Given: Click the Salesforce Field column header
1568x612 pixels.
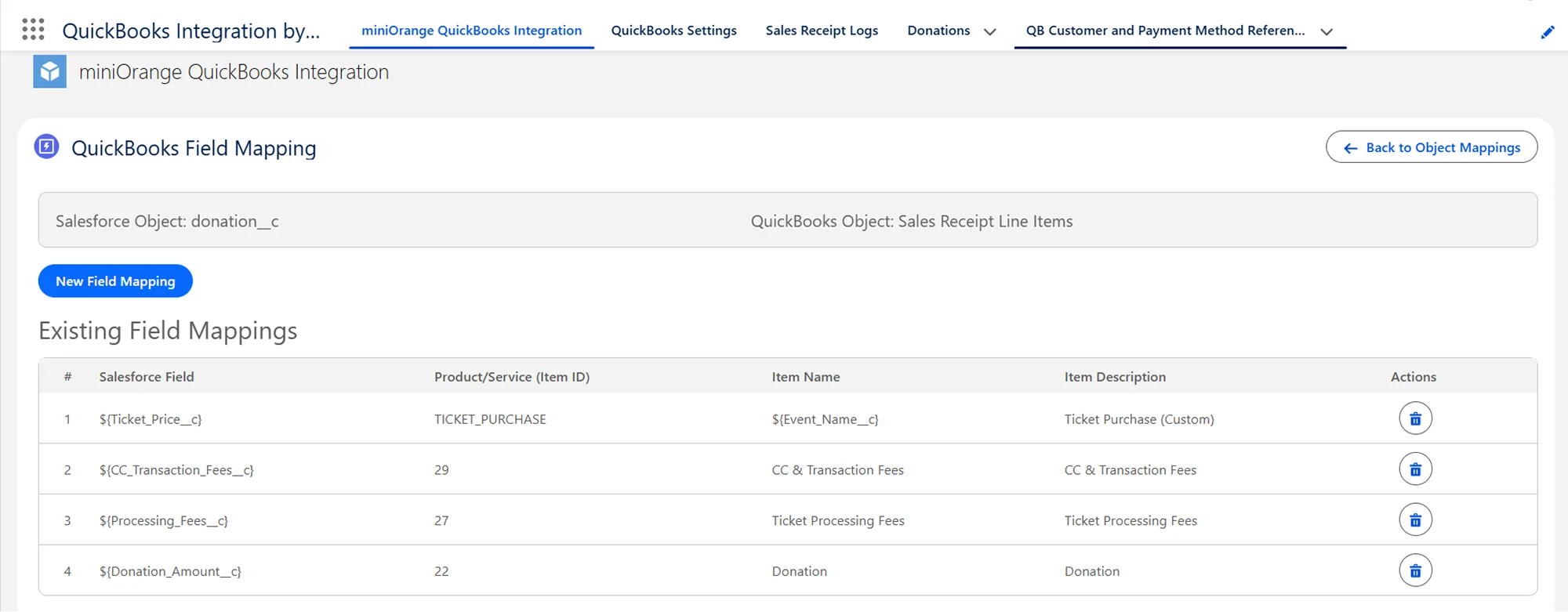Looking at the screenshot, I should pyautogui.click(x=147, y=377).
